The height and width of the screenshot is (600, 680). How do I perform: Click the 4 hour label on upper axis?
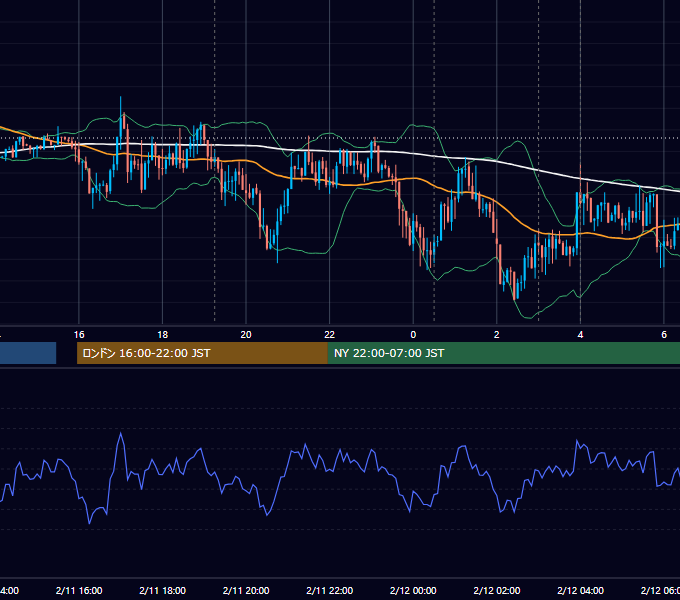coord(580,335)
